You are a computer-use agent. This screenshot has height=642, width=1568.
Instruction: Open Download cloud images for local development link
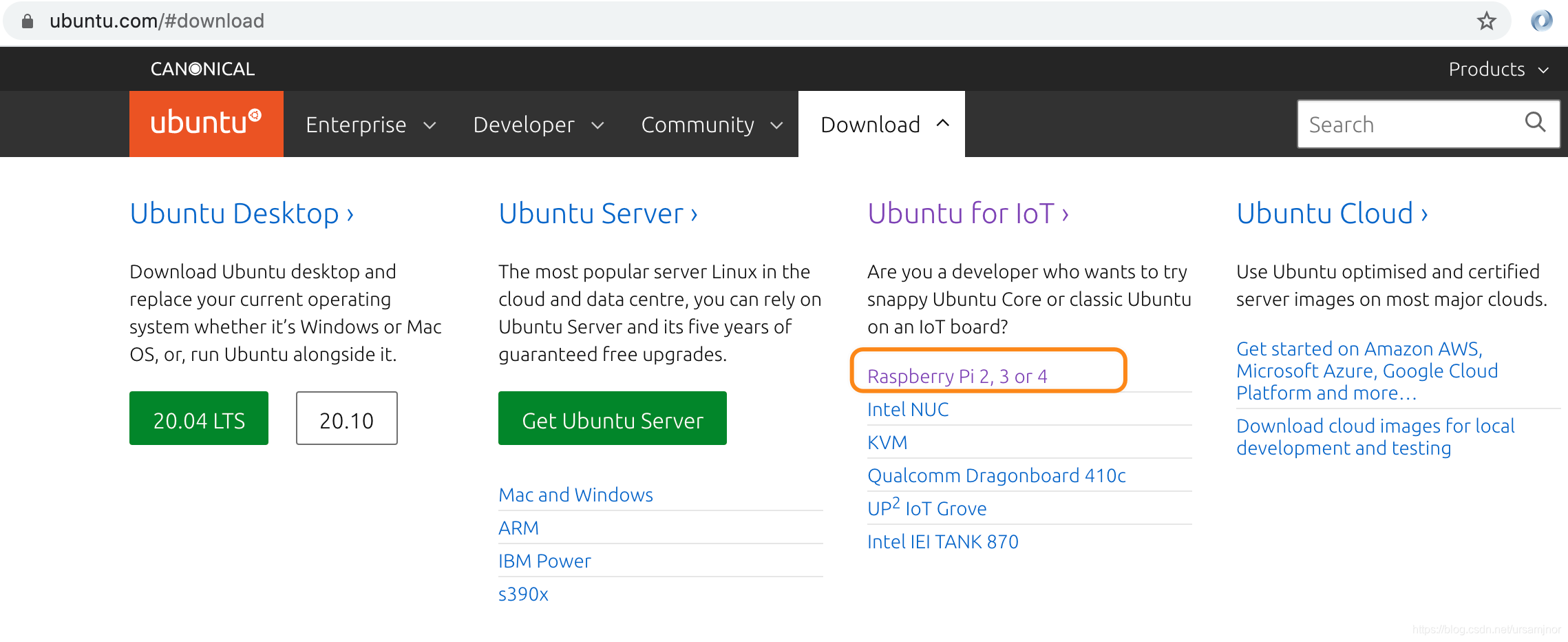tap(1375, 437)
